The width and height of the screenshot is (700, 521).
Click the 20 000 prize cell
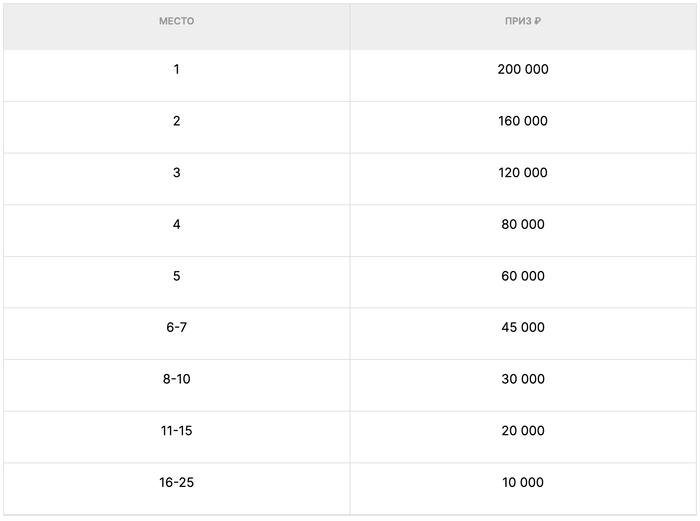point(523,431)
